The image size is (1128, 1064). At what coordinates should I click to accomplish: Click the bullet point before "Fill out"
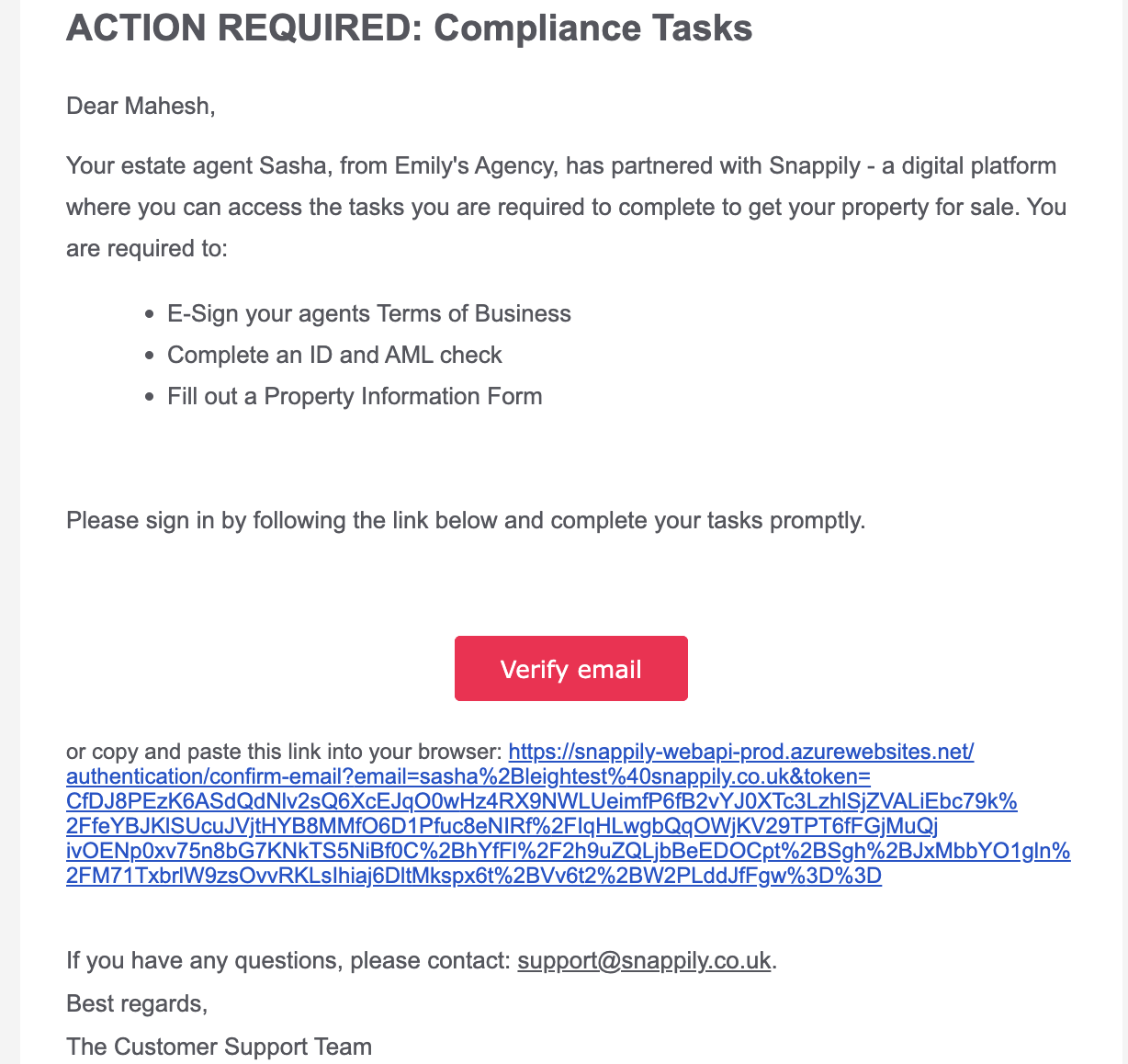[150, 398]
